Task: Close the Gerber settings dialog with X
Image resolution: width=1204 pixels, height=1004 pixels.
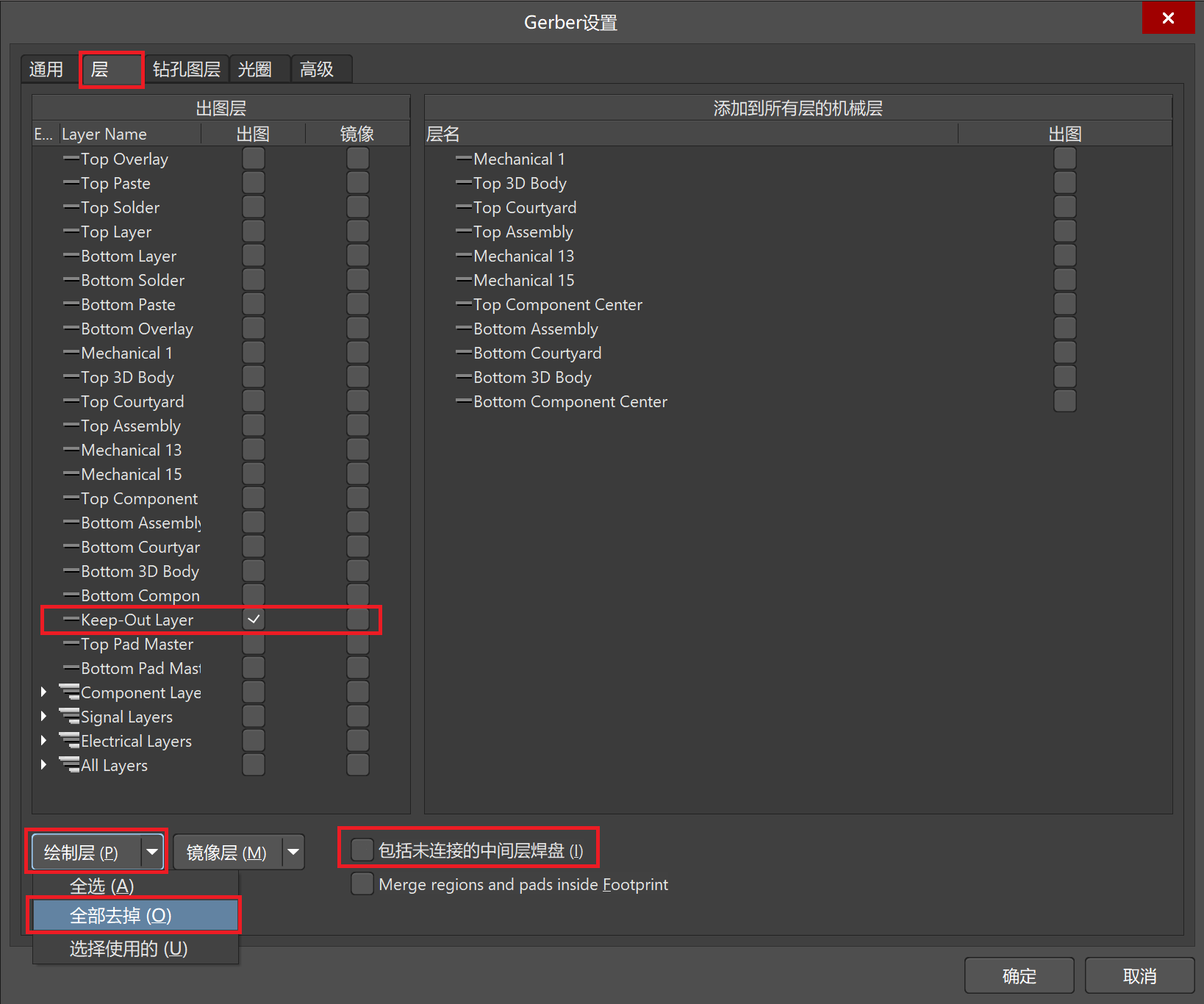Action: pos(1168,18)
